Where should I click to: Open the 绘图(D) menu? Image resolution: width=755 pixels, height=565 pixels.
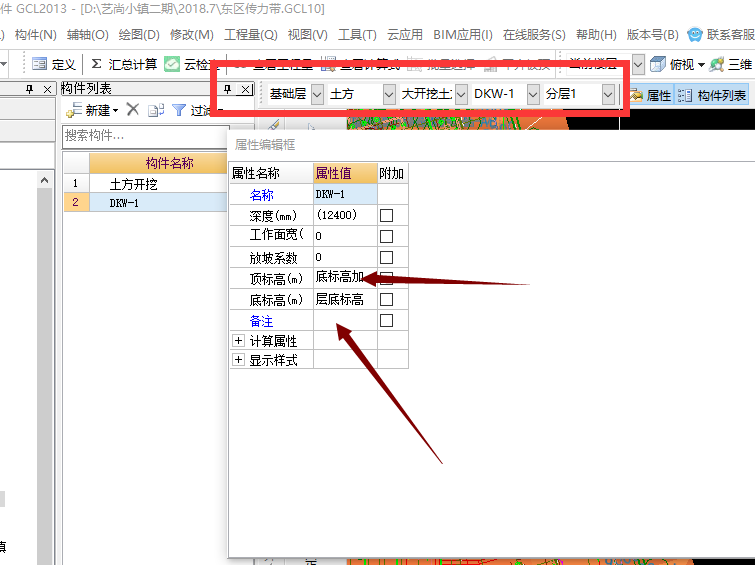tap(139, 35)
